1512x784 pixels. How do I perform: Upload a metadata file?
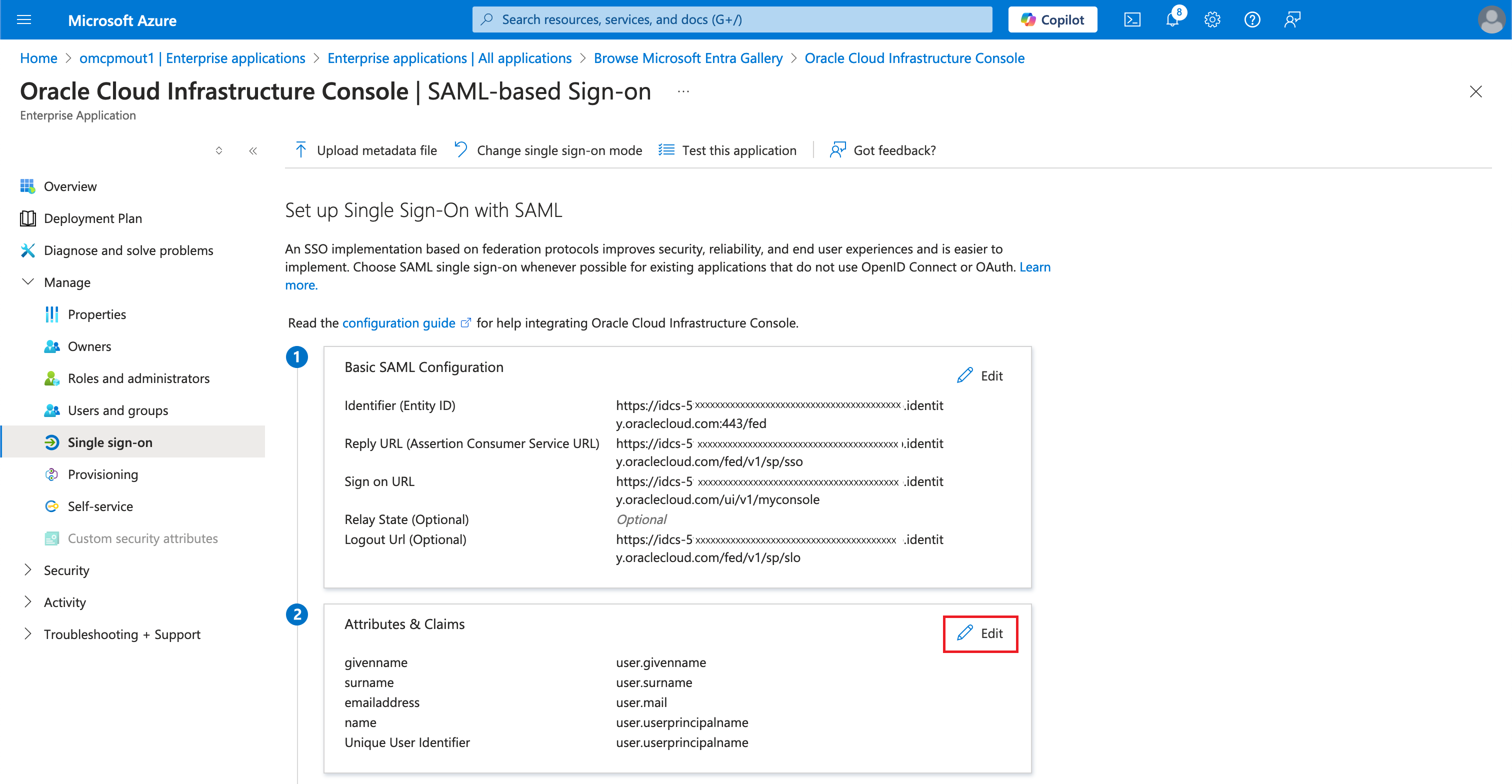tap(364, 150)
